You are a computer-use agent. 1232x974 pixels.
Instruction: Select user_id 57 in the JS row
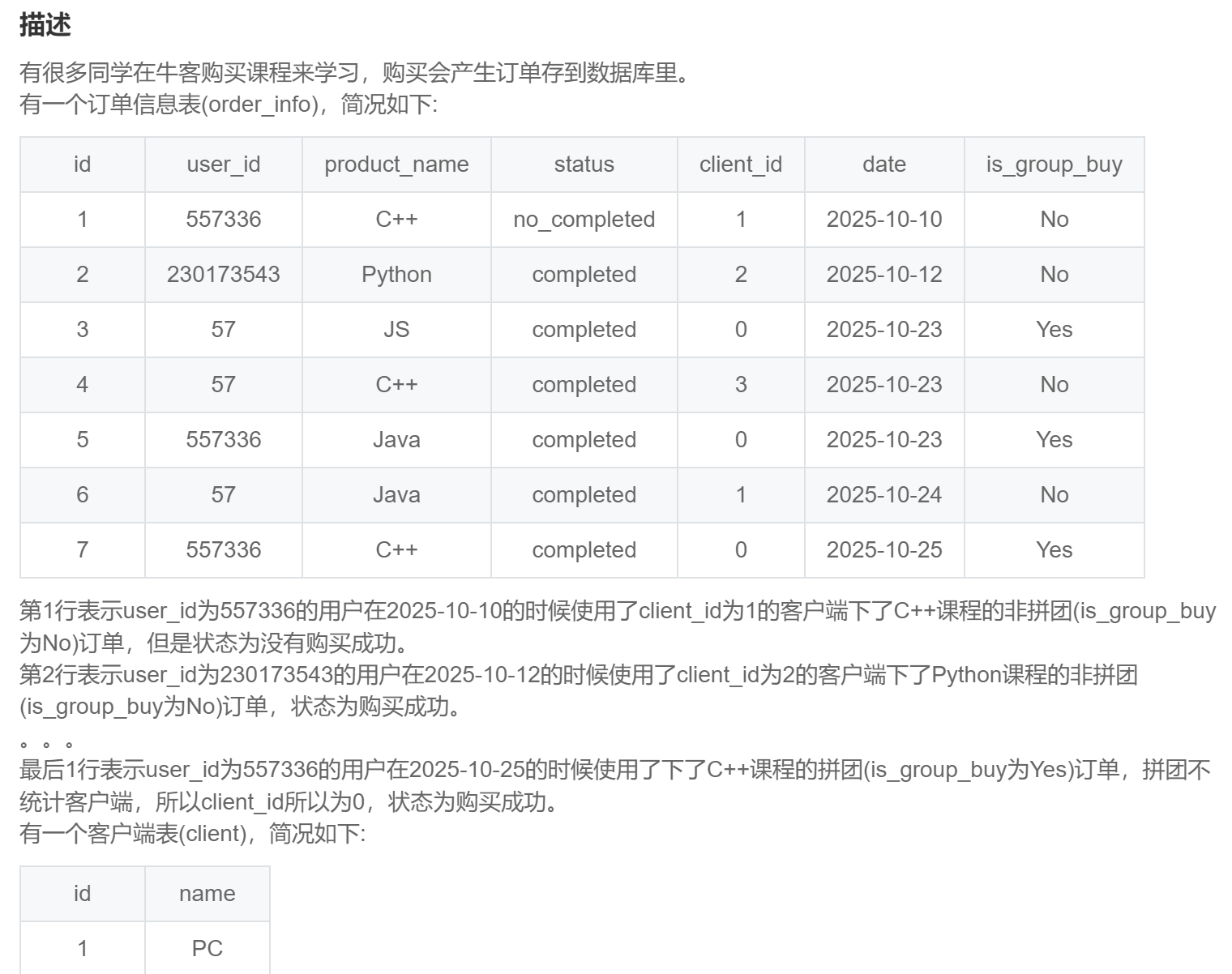click(x=224, y=330)
